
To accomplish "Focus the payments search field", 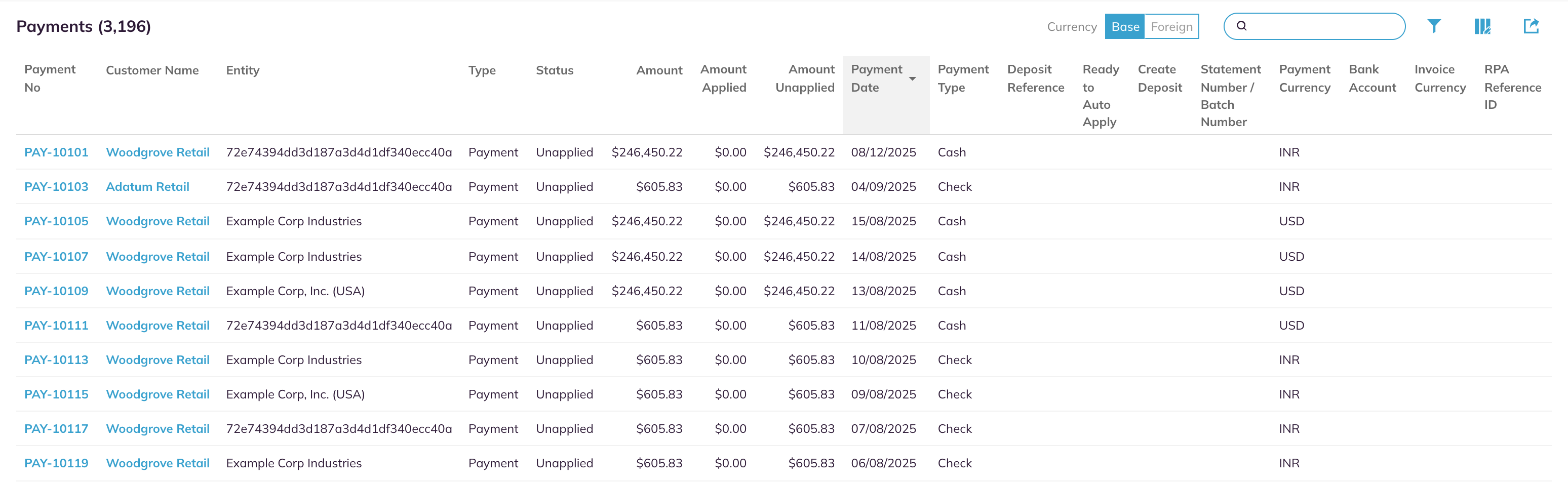I will (x=1314, y=26).
